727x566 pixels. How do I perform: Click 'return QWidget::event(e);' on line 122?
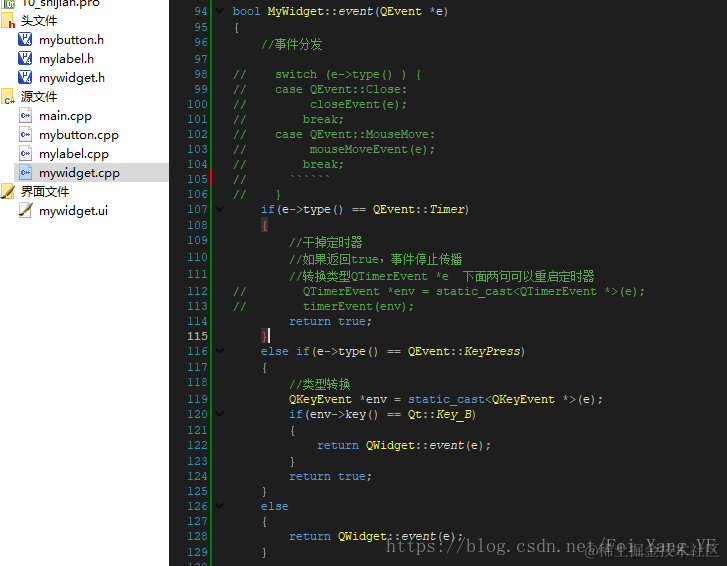tap(404, 445)
